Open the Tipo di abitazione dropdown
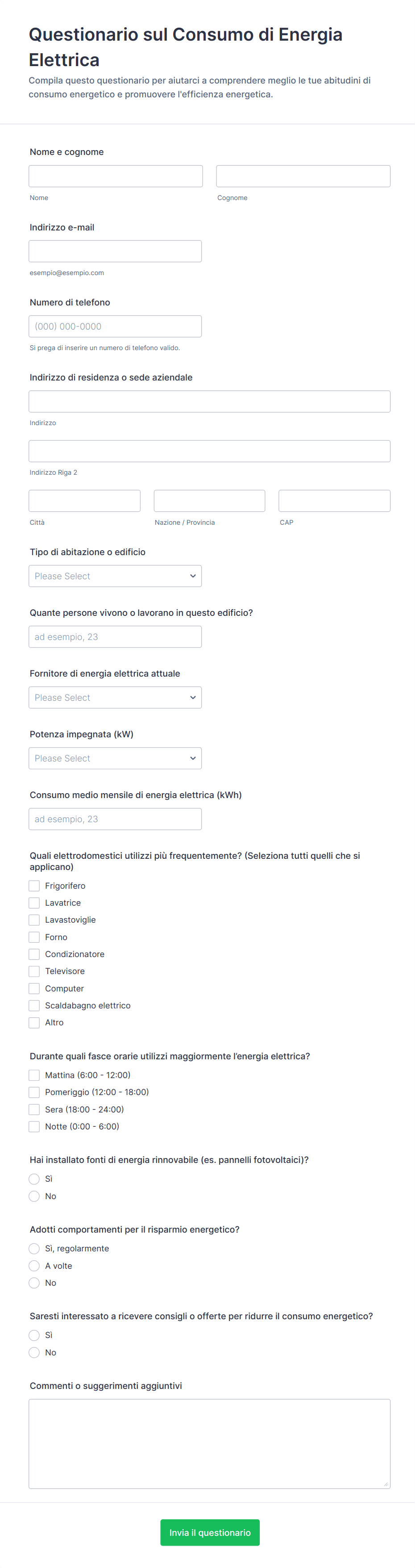The width and height of the screenshot is (415, 1568). coord(115,576)
